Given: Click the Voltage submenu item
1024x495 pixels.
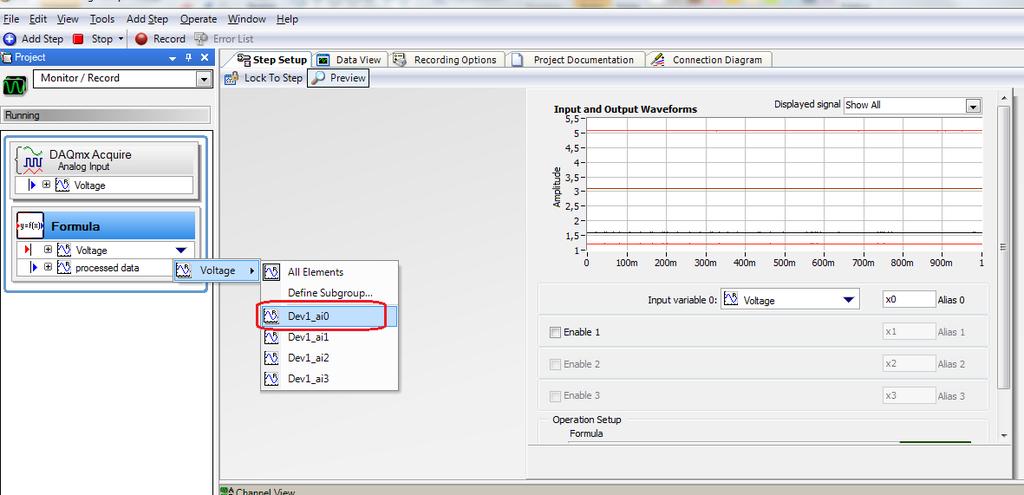Looking at the screenshot, I should click(x=216, y=270).
